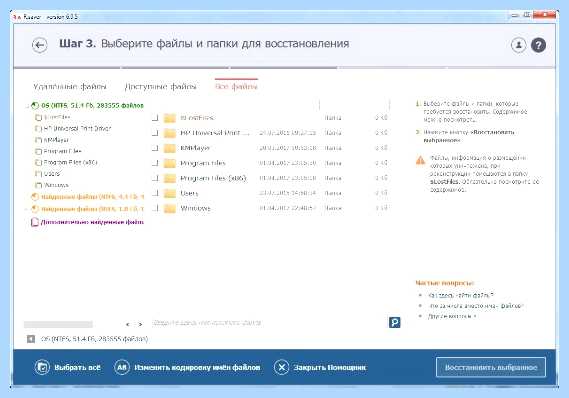Click the folder icon of HP Universal Print row

tap(170, 133)
